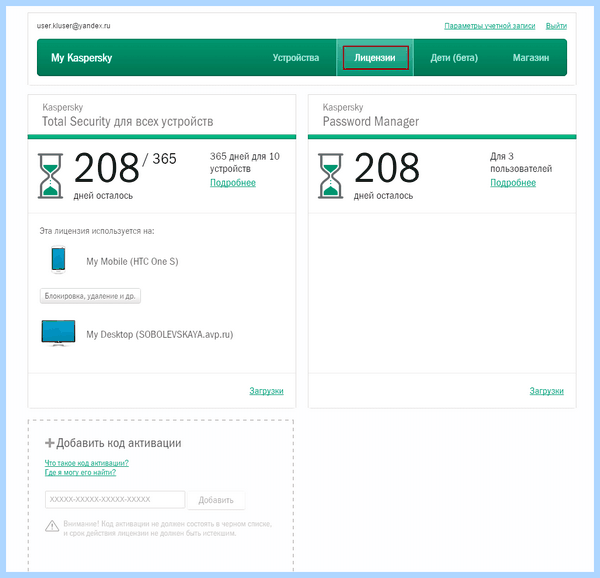Go to the Магазин tab

tap(531, 58)
